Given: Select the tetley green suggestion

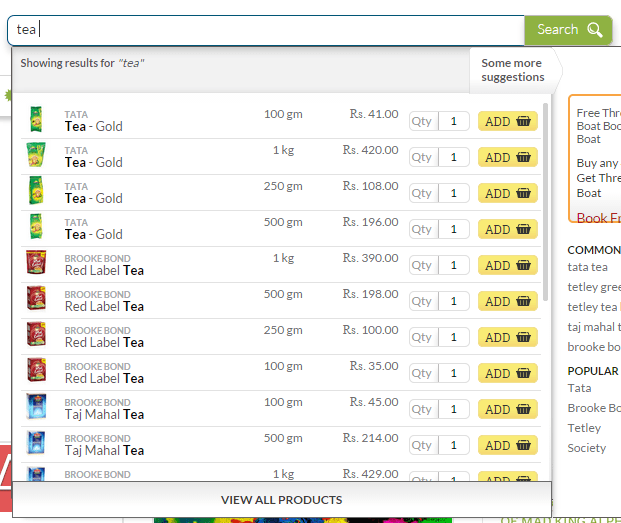Looking at the screenshot, I should (x=594, y=287).
